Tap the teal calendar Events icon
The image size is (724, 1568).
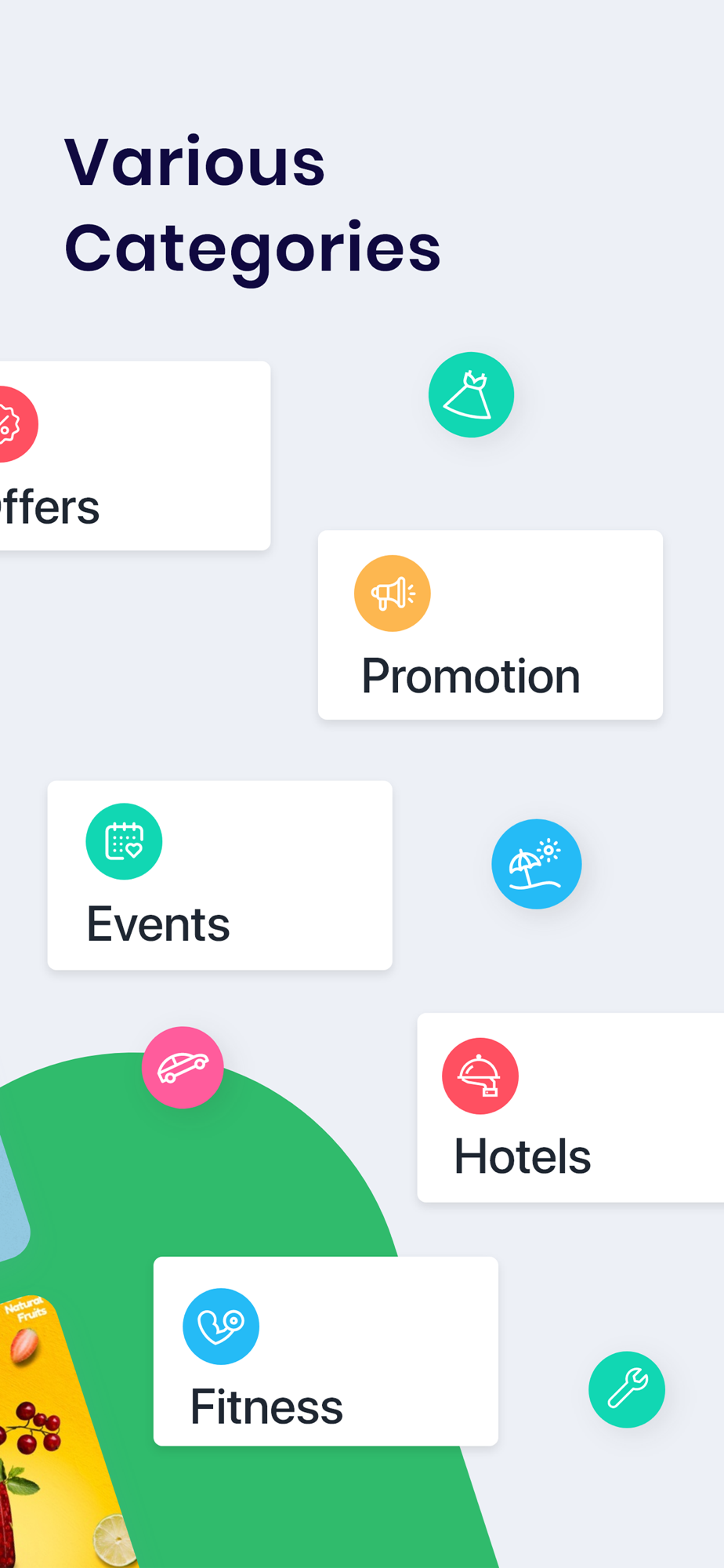point(124,841)
